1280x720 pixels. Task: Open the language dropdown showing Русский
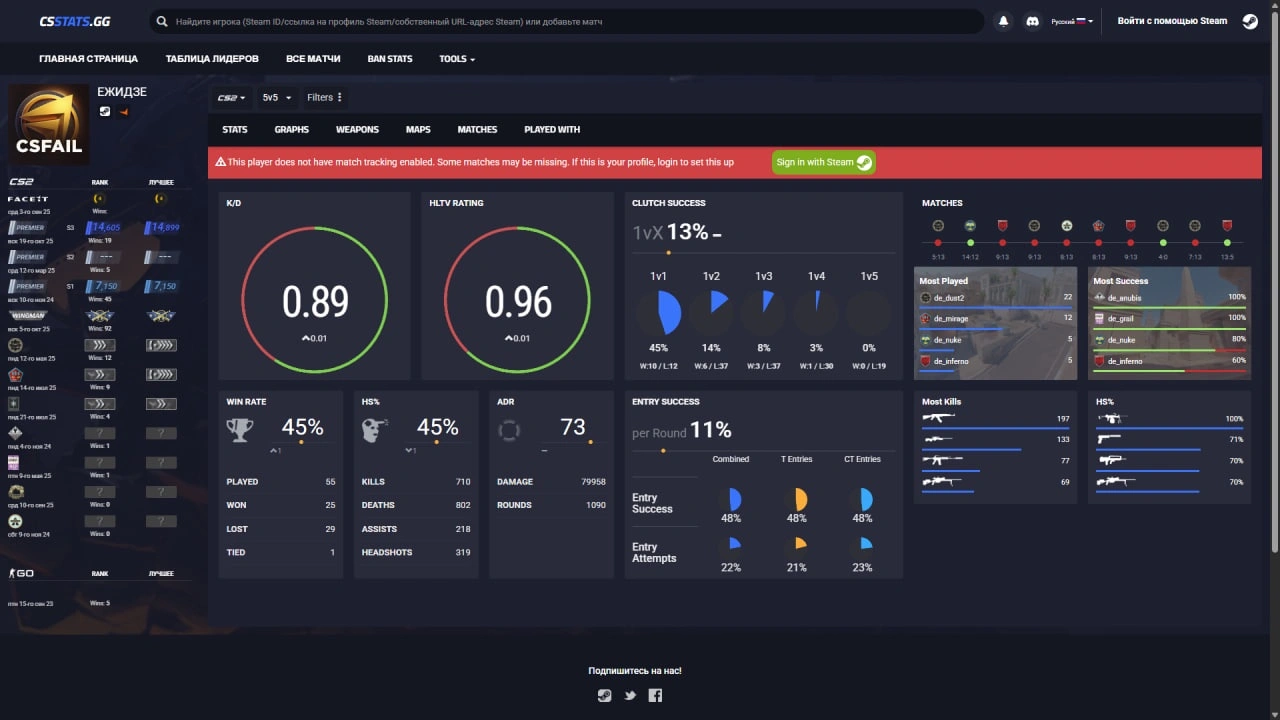coord(1072,21)
